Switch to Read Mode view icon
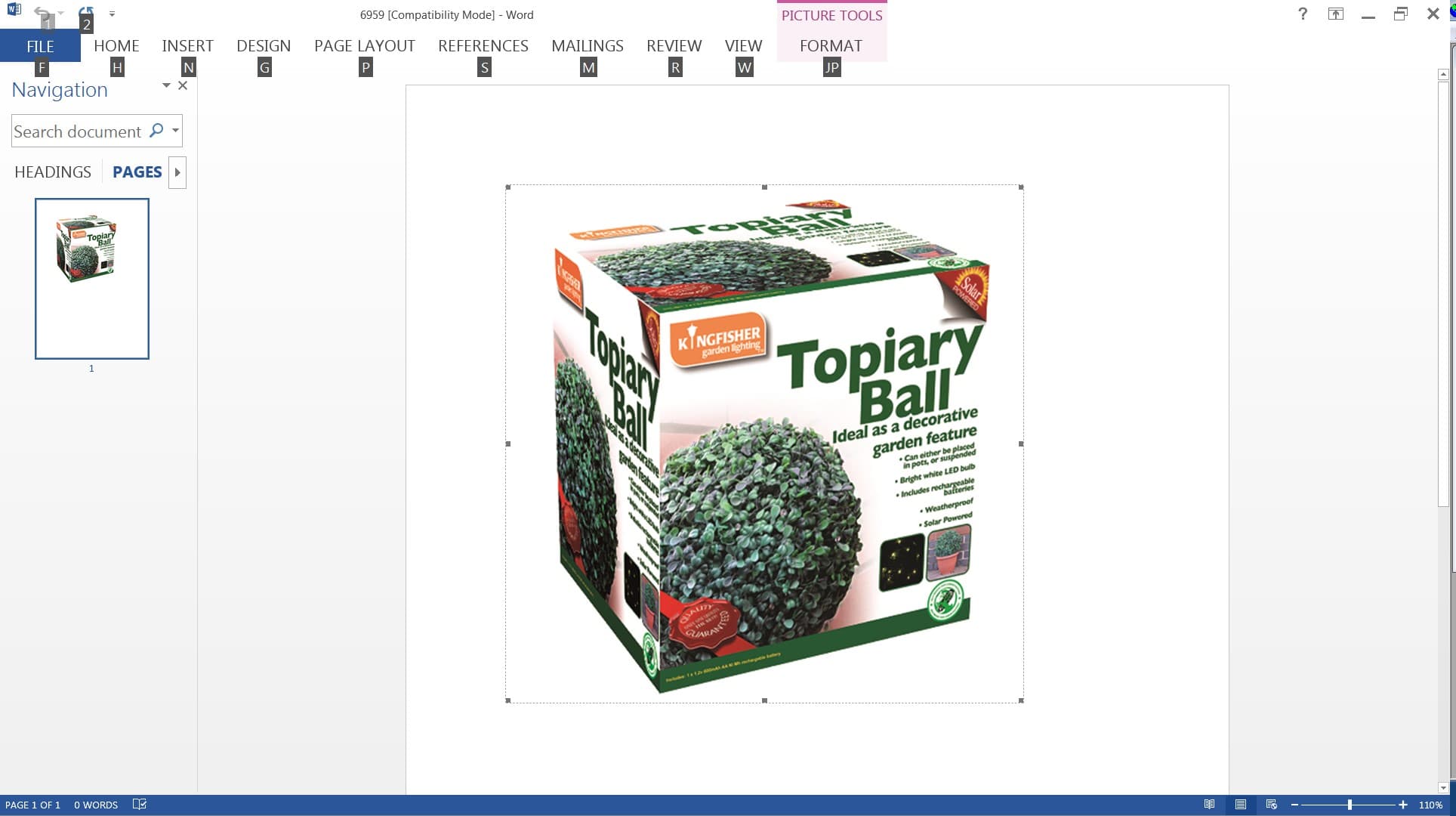 click(1209, 805)
